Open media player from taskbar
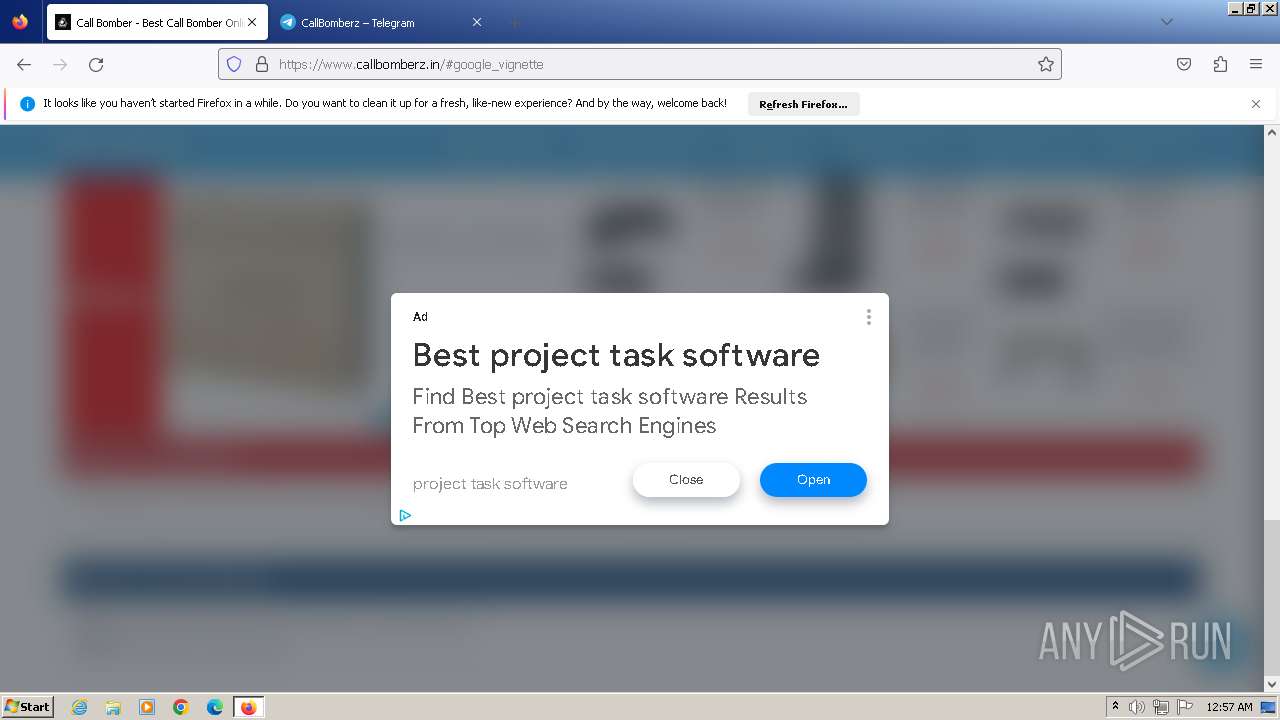 click(147, 707)
